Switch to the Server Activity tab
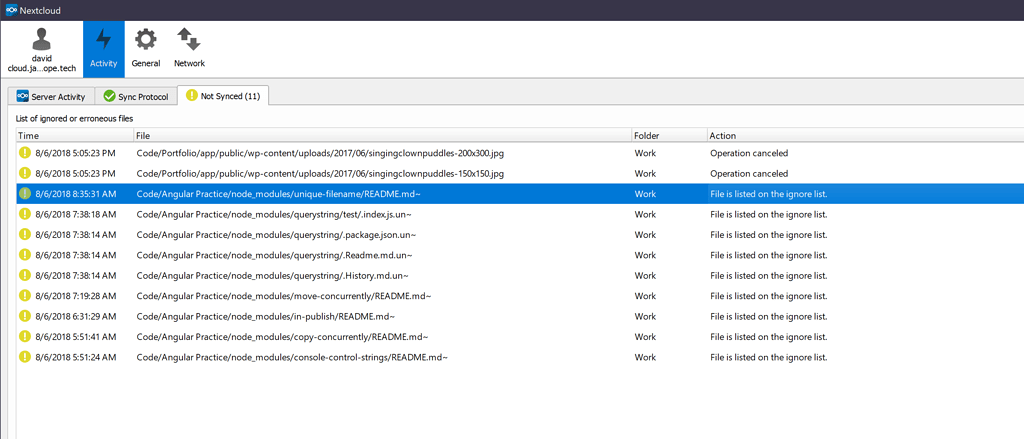The width and height of the screenshot is (1024, 439). tap(52, 97)
